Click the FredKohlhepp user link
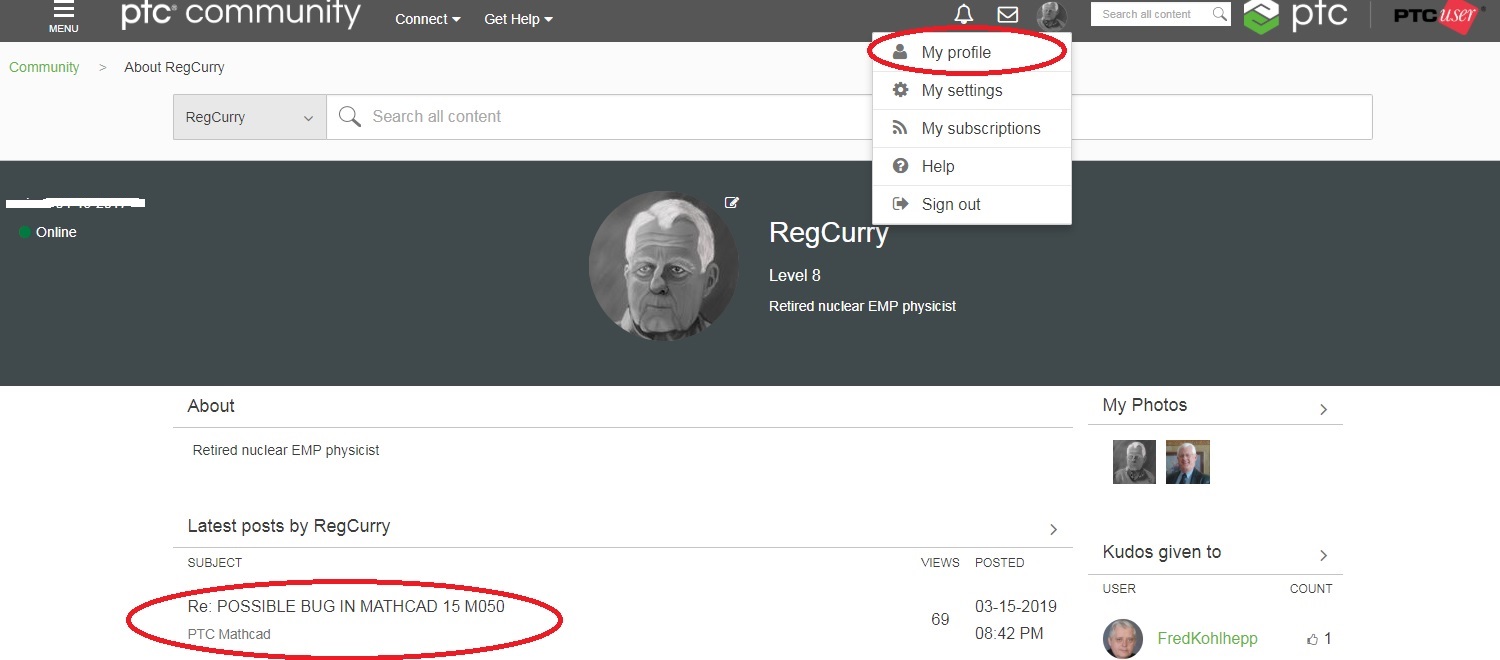The image size is (1500, 660). pos(1207,638)
